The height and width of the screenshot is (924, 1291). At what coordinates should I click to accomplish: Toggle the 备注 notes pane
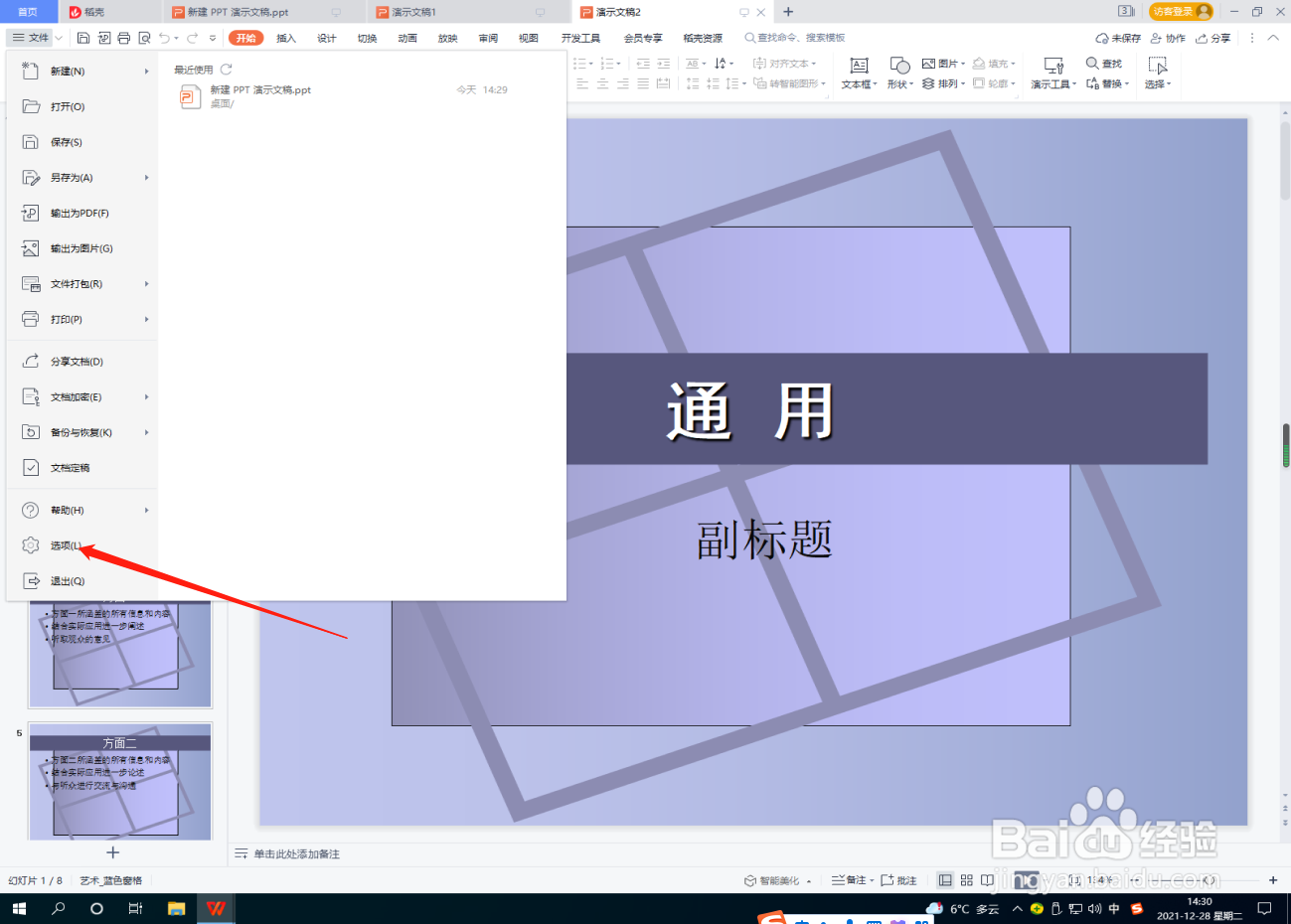pyautogui.click(x=852, y=880)
